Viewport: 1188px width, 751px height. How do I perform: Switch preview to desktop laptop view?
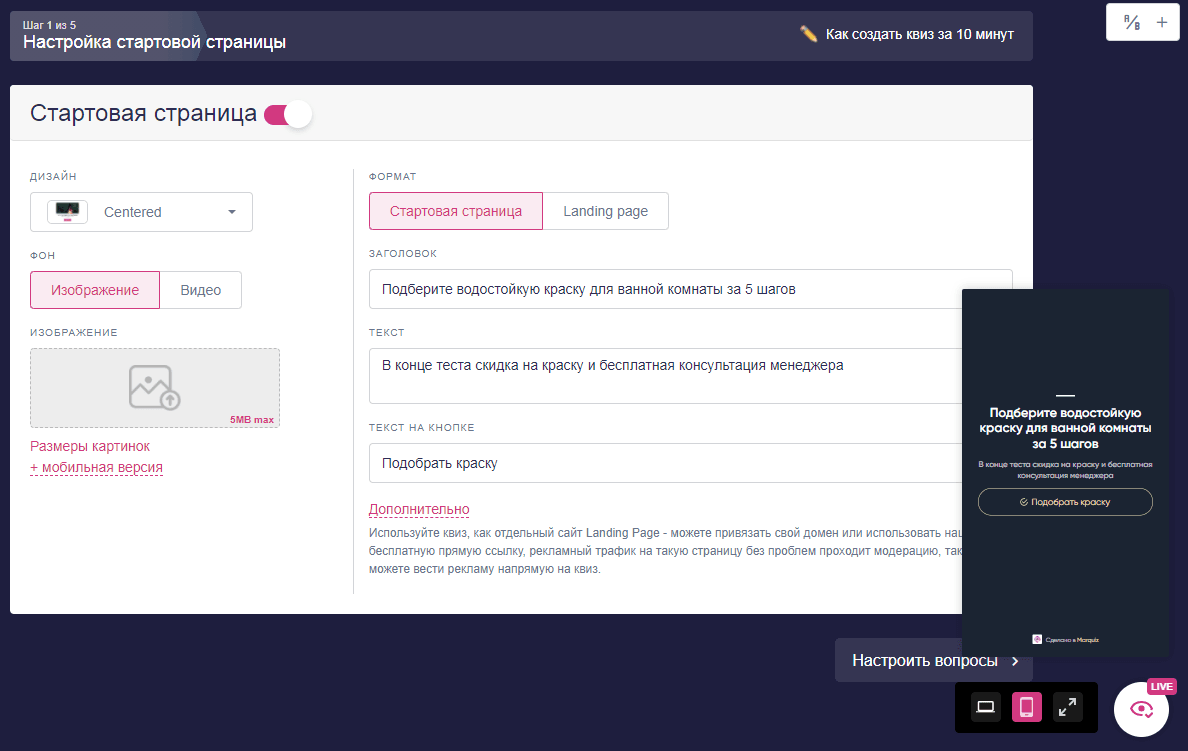tap(986, 707)
